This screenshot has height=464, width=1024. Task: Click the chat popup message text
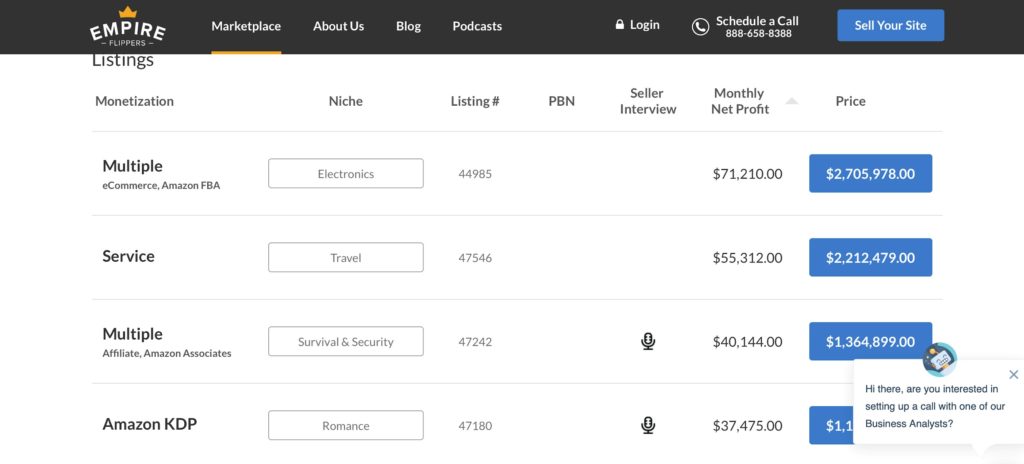pyautogui.click(x=934, y=406)
